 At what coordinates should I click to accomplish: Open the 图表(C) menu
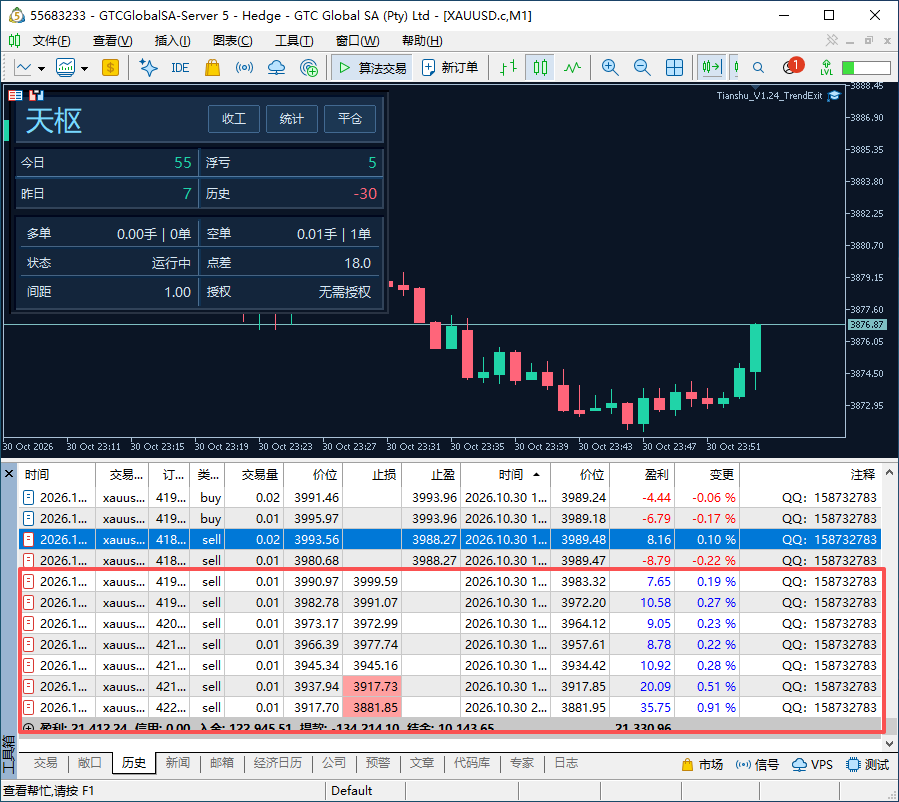[x=232, y=41]
